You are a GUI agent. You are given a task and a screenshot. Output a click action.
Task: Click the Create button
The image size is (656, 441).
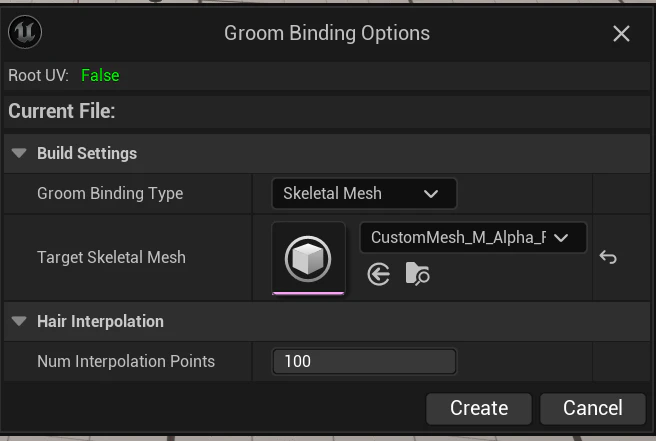[479, 408]
